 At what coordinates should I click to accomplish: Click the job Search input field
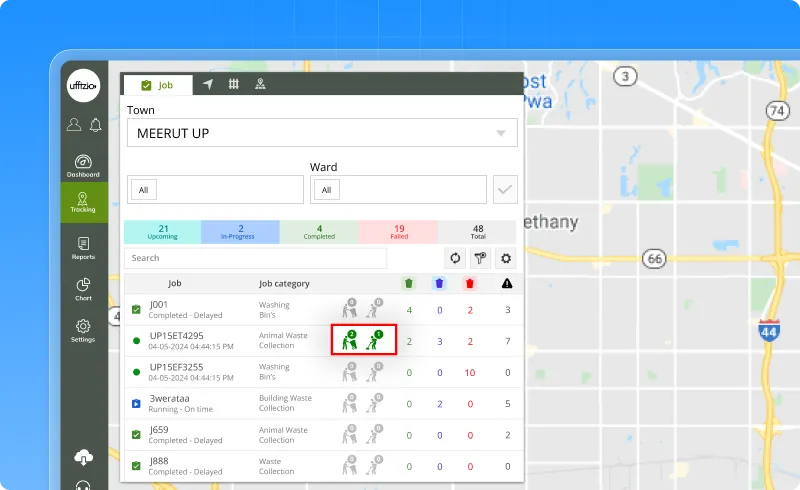[255, 258]
